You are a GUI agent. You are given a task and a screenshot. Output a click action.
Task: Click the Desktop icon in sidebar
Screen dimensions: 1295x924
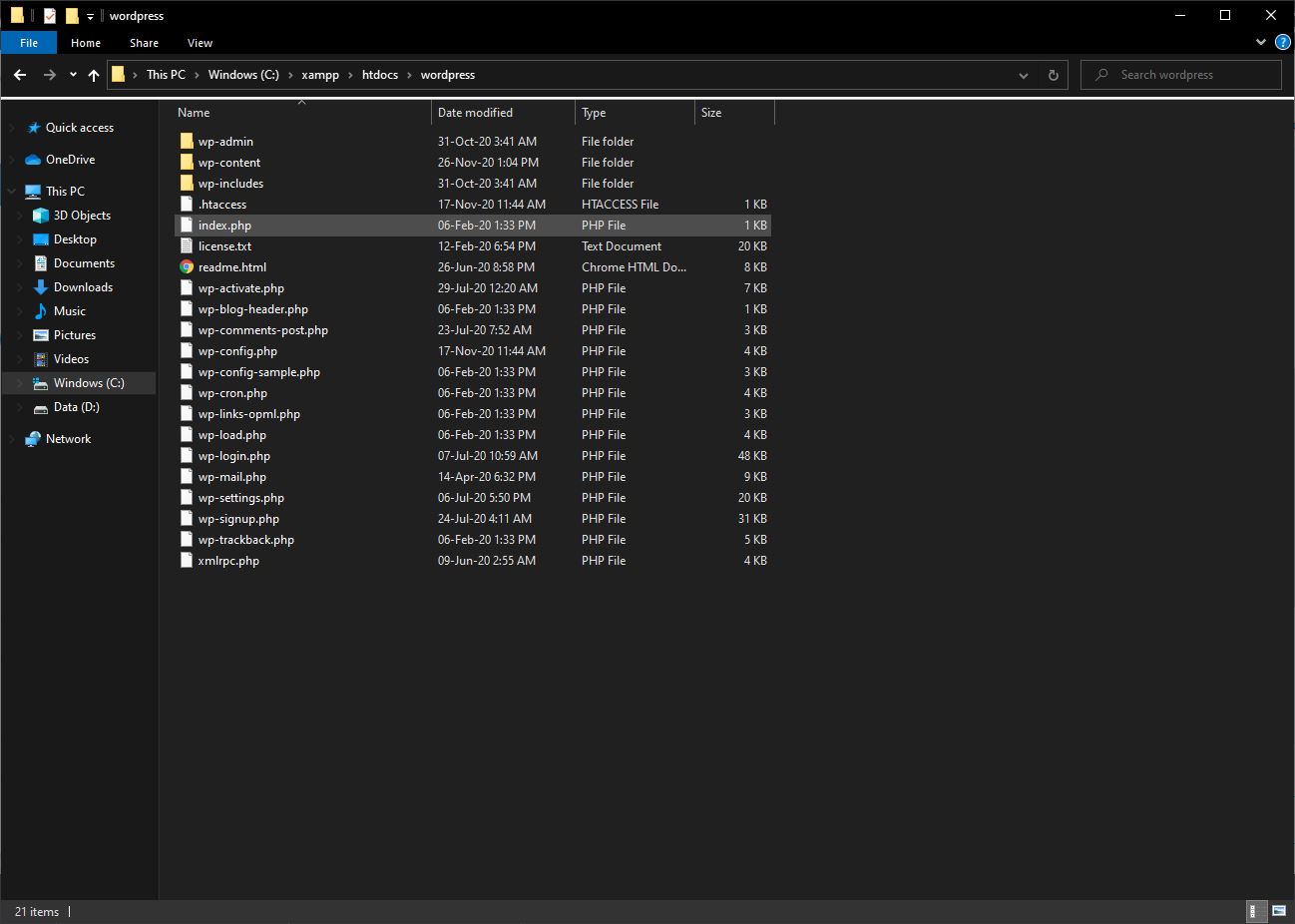point(41,239)
